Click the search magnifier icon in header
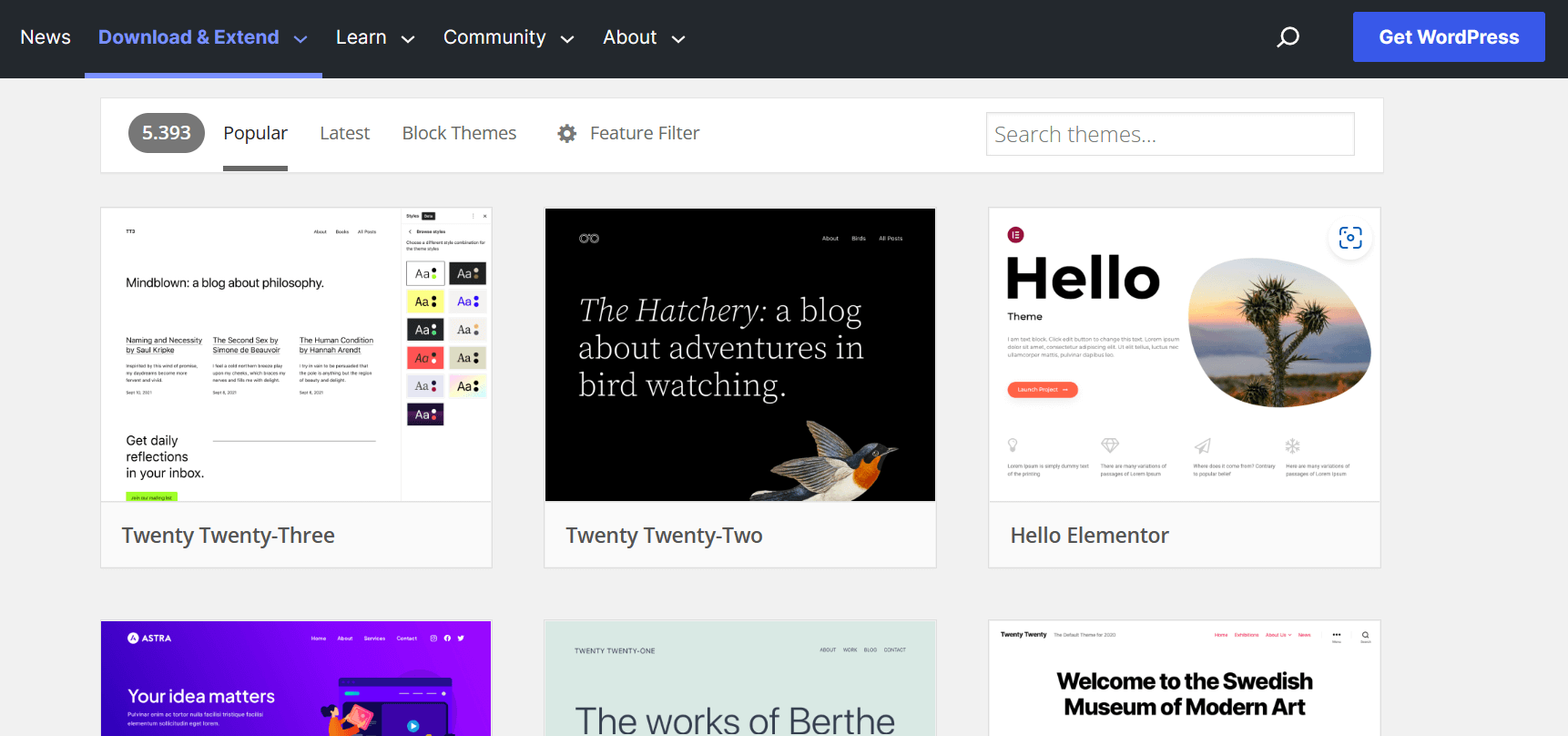Viewport: 1568px width, 736px height. click(1288, 37)
